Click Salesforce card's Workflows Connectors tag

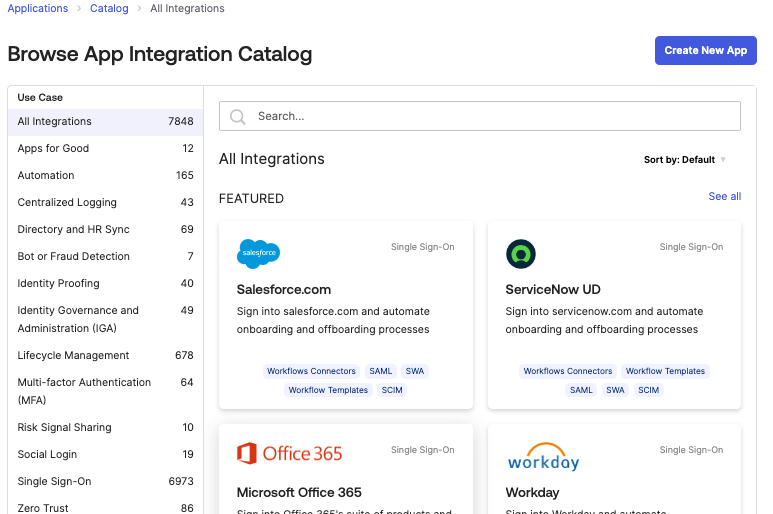coord(311,371)
